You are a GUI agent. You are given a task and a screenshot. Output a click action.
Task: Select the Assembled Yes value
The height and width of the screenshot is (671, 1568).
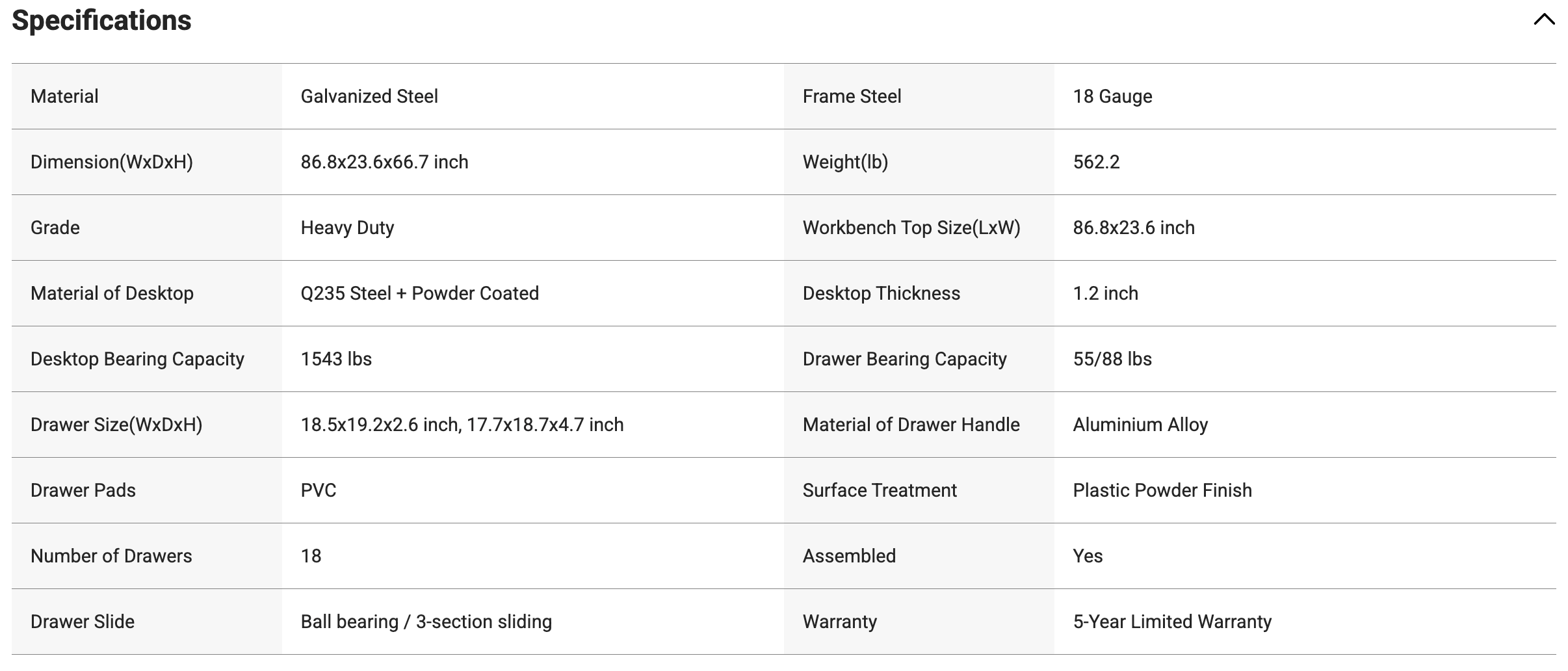1088,556
